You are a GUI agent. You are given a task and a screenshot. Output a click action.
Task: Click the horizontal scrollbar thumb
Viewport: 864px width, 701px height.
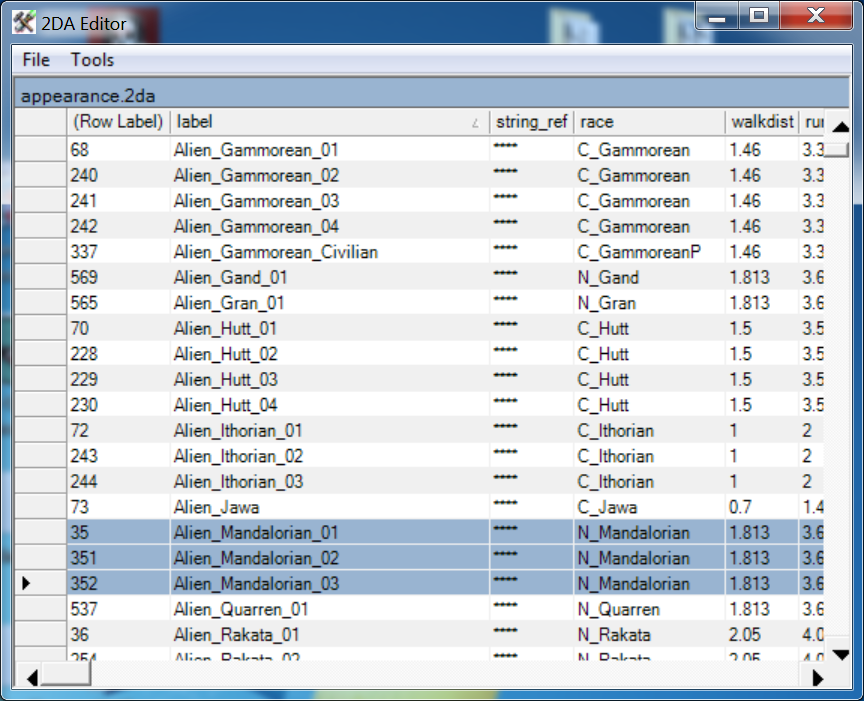[66, 677]
